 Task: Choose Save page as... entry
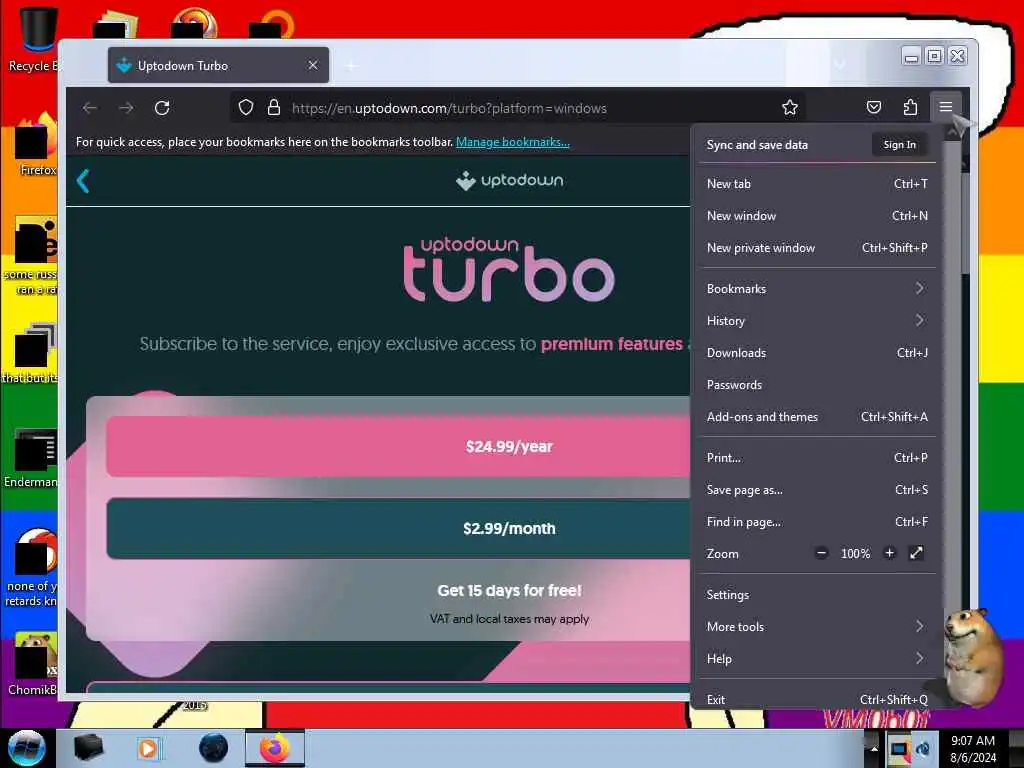[817, 490]
